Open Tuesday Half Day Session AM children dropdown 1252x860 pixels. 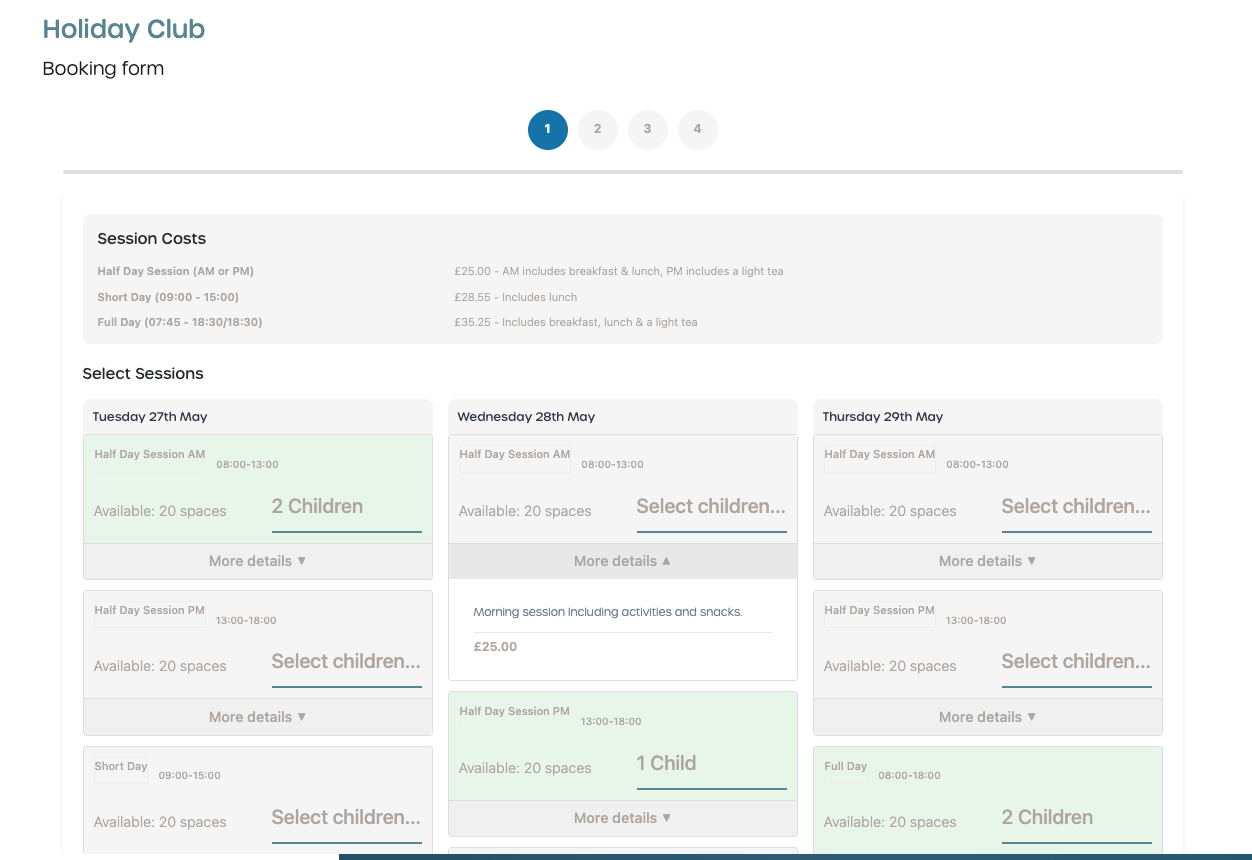pos(347,508)
